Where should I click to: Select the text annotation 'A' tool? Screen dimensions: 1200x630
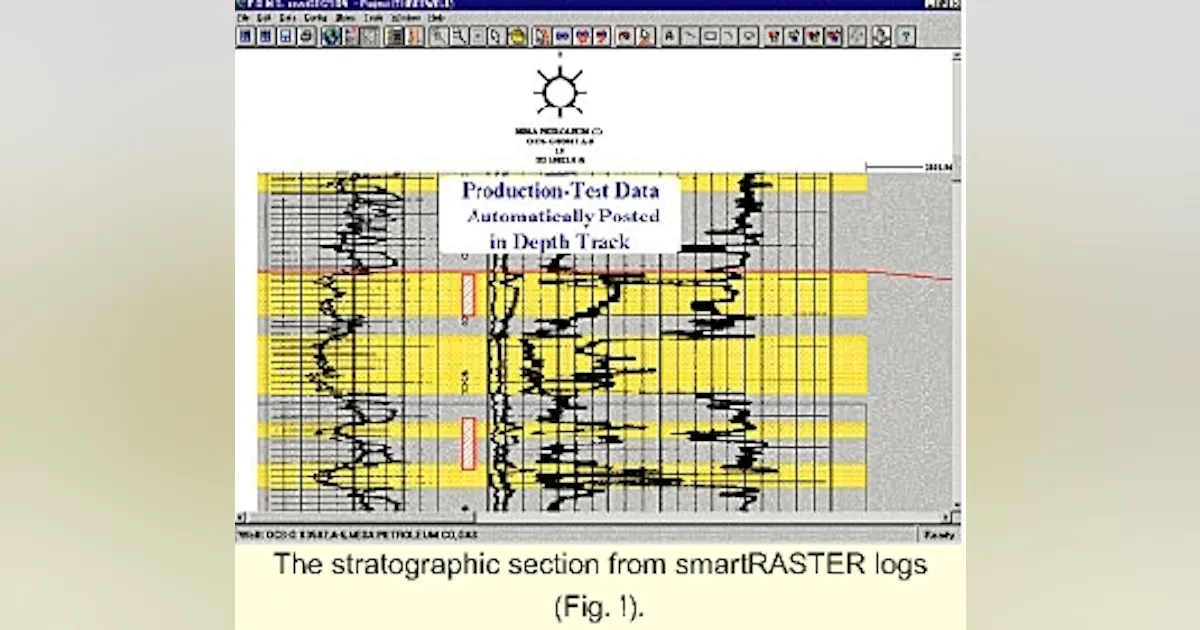(670, 36)
